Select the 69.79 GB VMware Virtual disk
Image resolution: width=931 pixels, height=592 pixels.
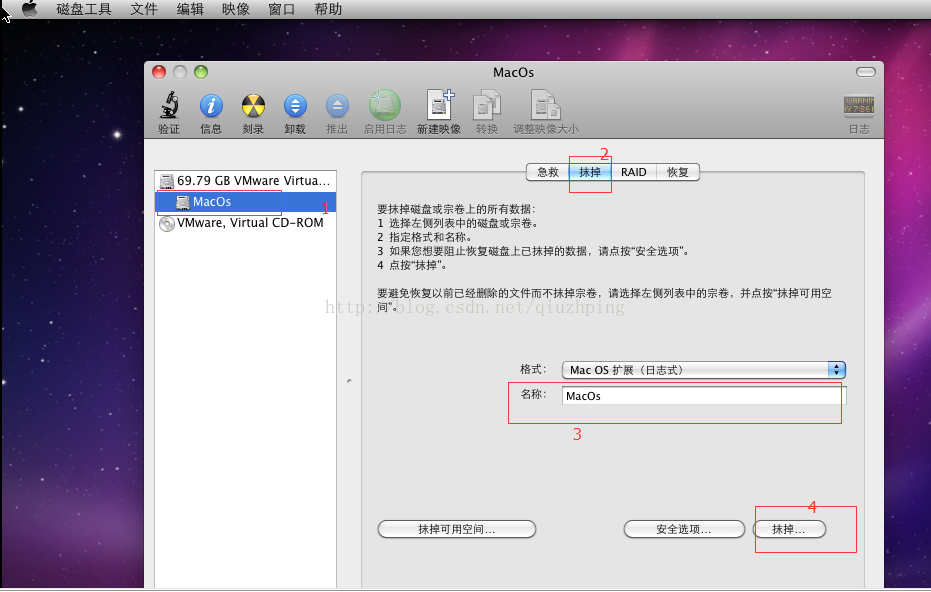[245, 181]
